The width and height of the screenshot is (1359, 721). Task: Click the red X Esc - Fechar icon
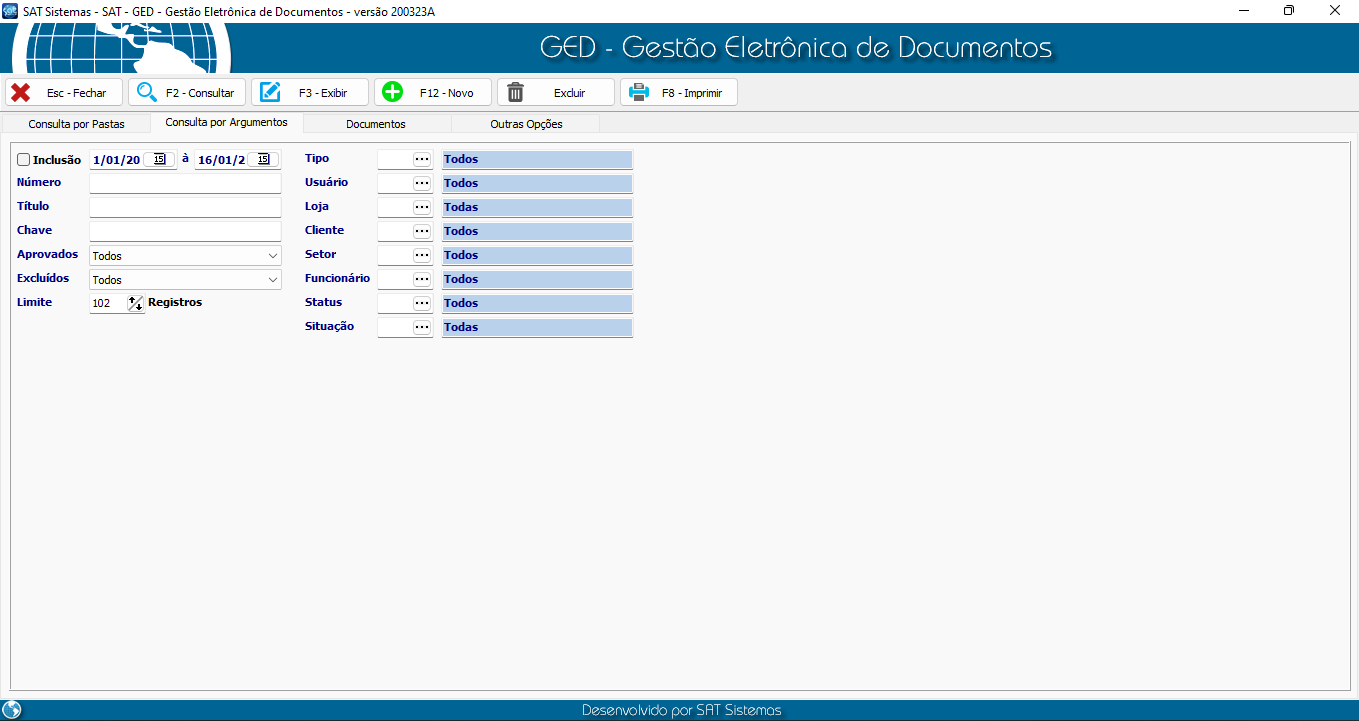(x=20, y=93)
